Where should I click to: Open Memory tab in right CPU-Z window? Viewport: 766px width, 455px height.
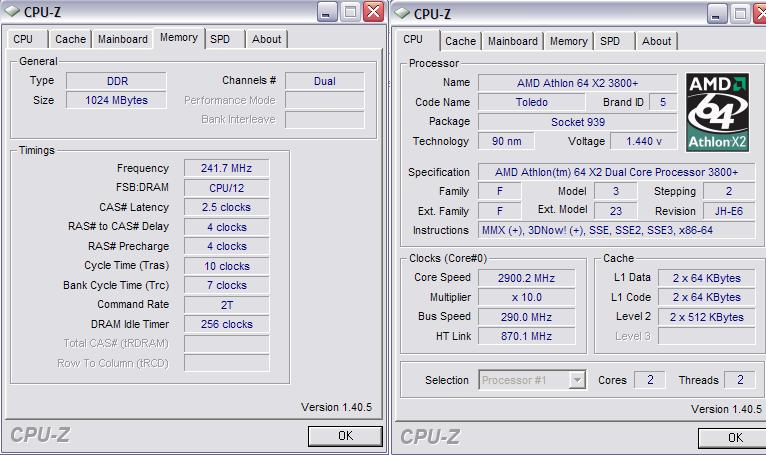tap(569, 41)
